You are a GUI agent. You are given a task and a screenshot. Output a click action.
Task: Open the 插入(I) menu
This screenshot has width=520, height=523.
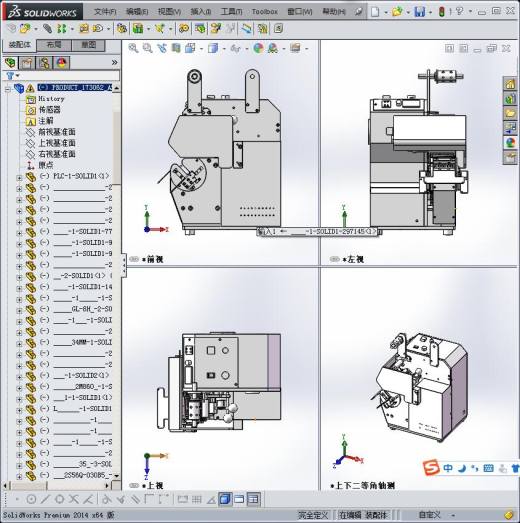201,12
